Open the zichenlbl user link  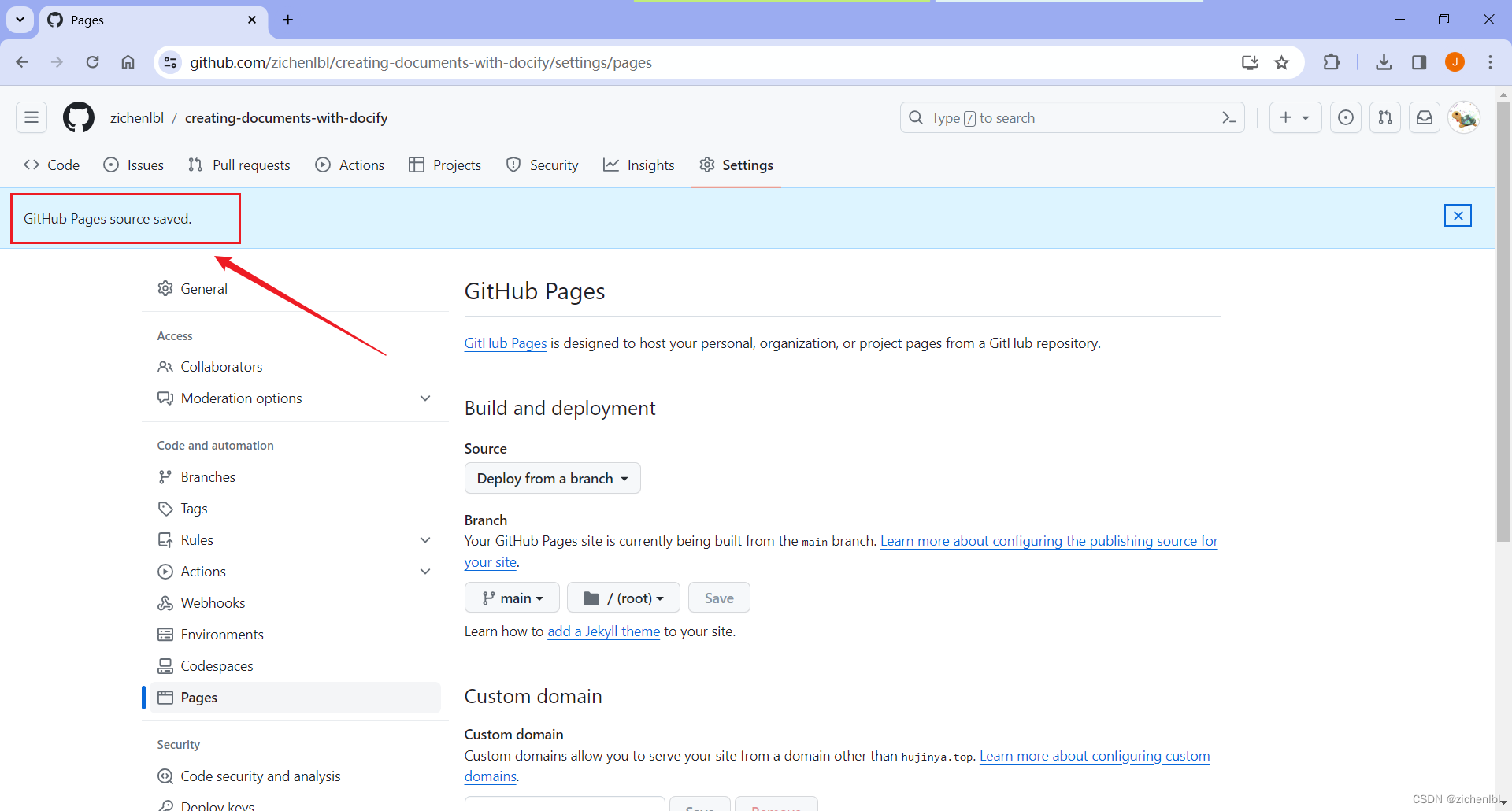coord(137,117)
